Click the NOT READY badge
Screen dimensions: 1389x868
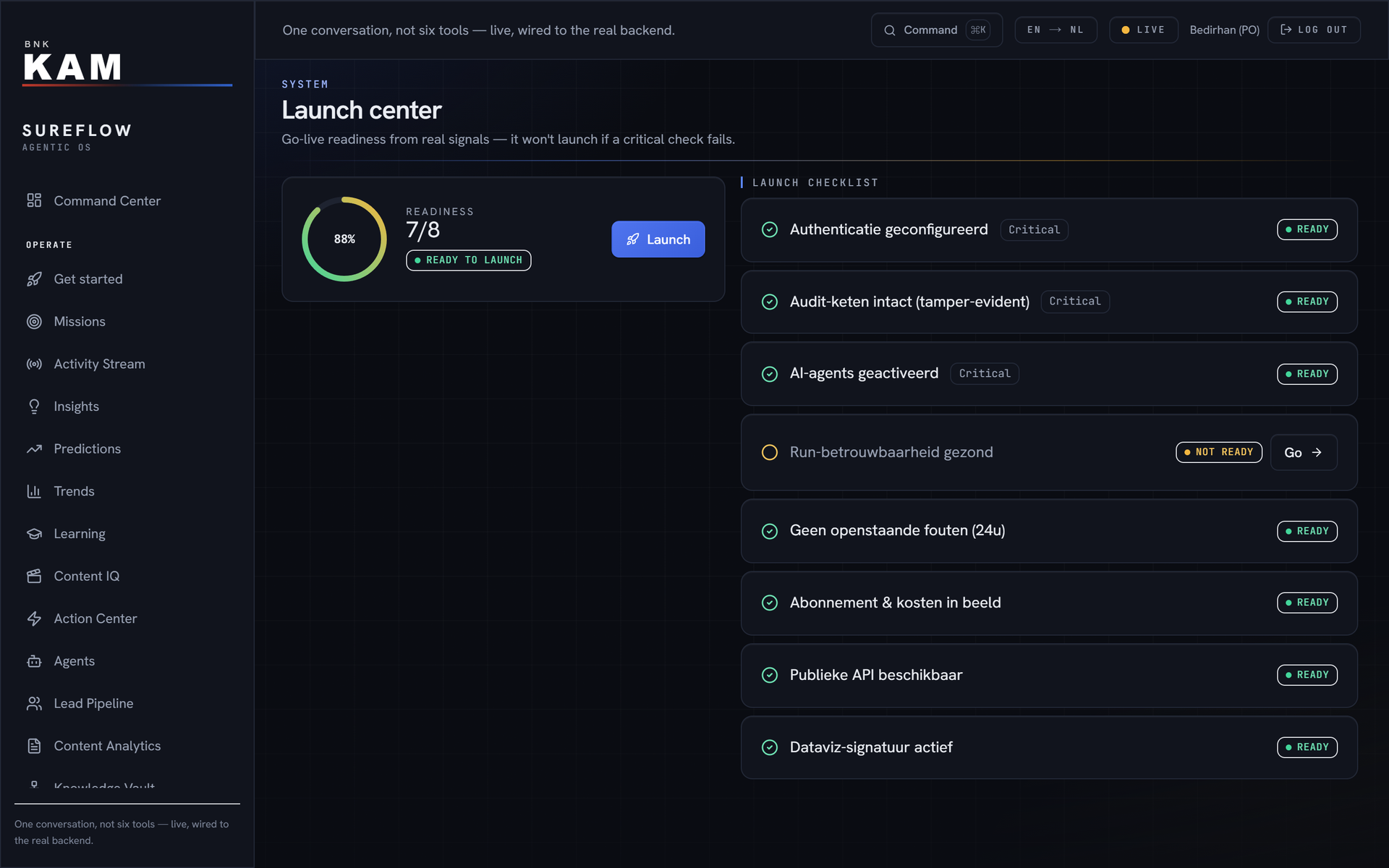point(1218,452)
